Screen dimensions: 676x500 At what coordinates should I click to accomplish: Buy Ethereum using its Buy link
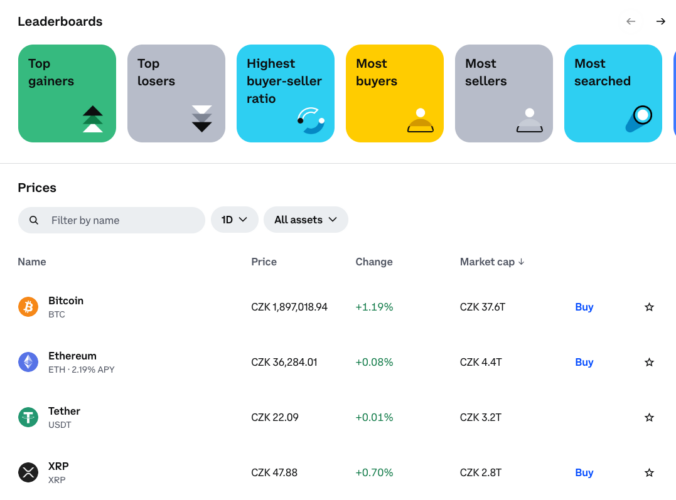click(584, 362)
